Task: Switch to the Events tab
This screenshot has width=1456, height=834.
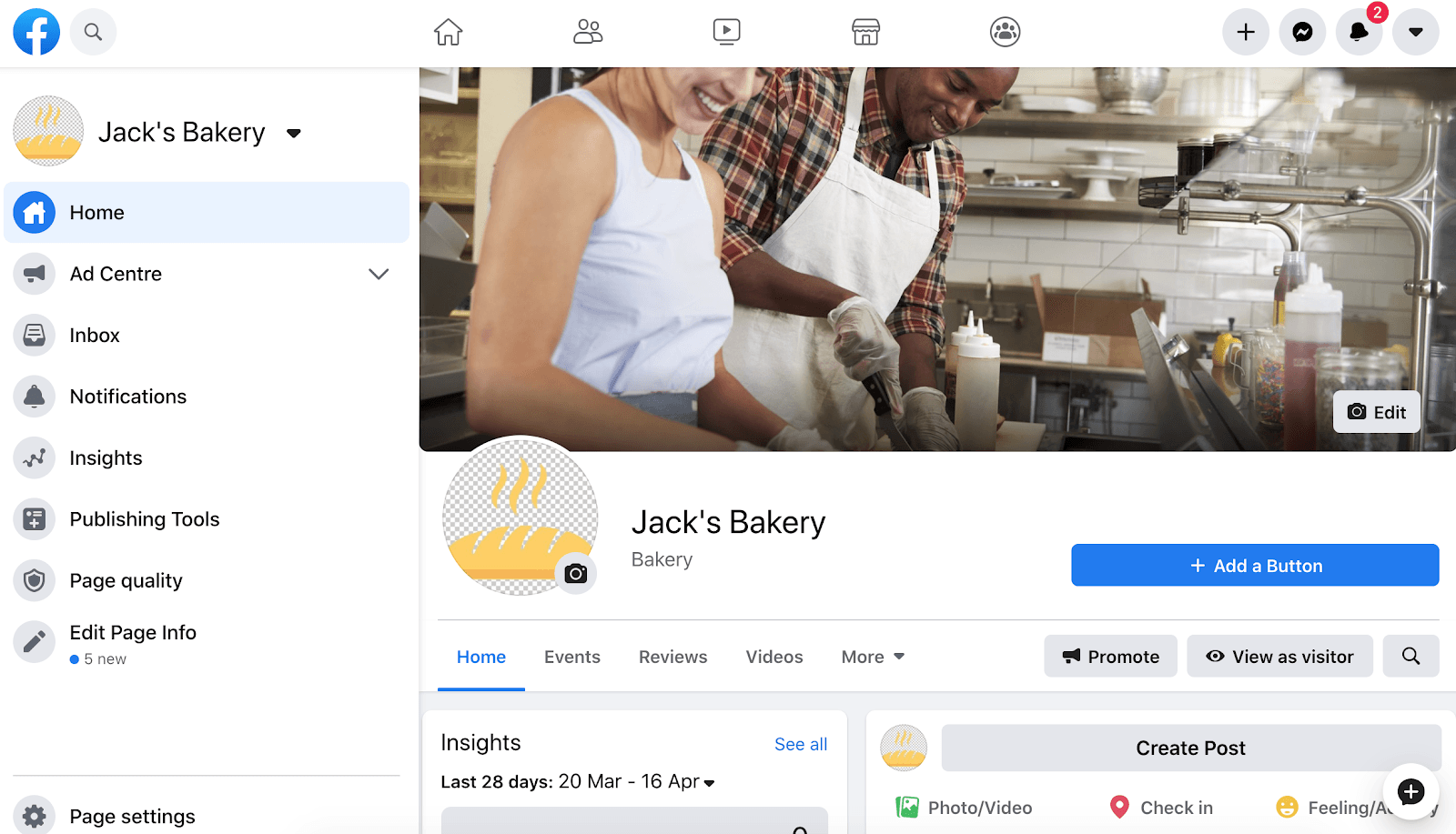Action: tap(571, 657)
